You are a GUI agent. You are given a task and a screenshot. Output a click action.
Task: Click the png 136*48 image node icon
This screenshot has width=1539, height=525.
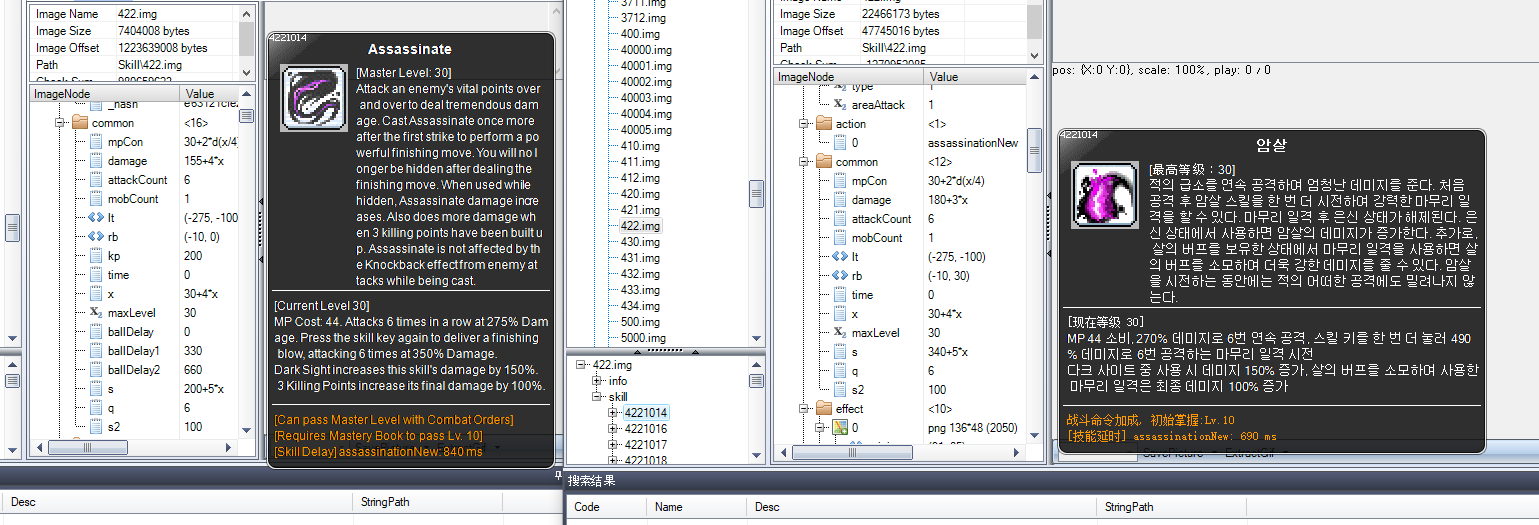click(840, 428)
